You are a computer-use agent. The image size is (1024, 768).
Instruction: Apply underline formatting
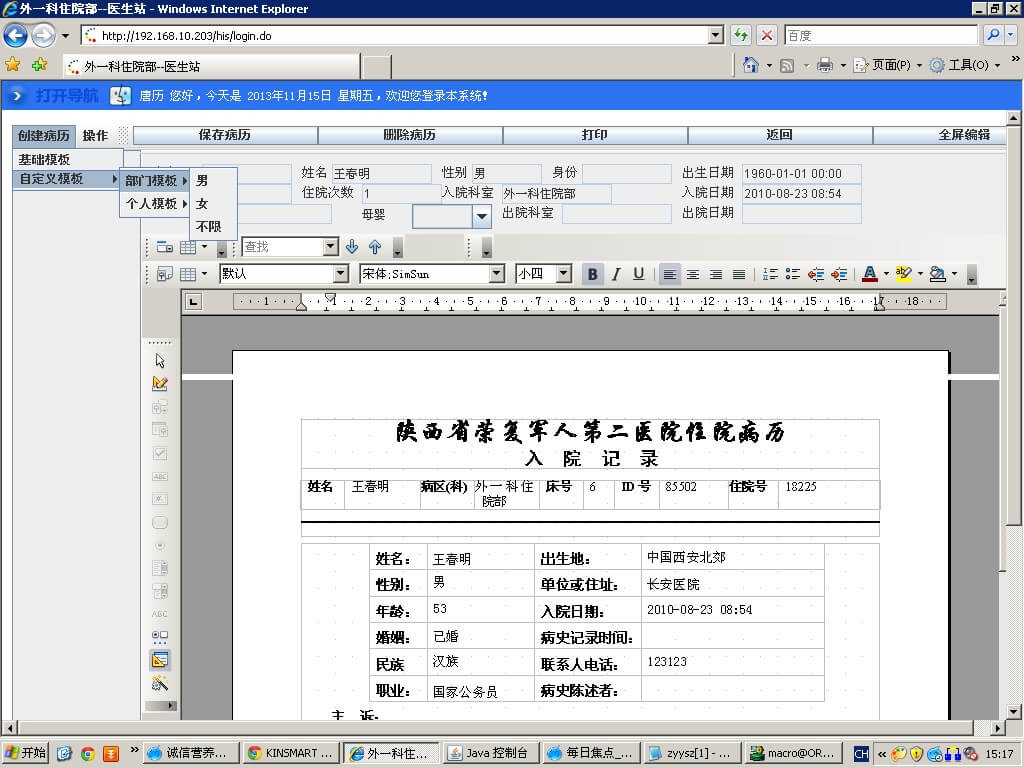[x=637, y=273]
